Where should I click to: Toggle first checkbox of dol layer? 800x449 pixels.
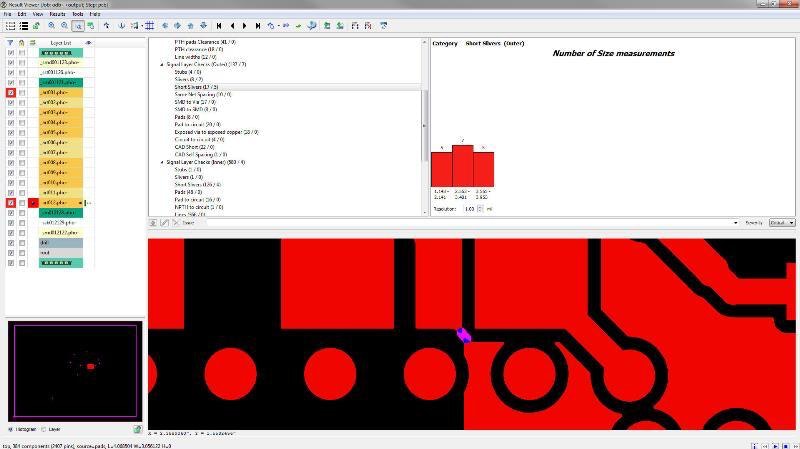pos(11,242)
